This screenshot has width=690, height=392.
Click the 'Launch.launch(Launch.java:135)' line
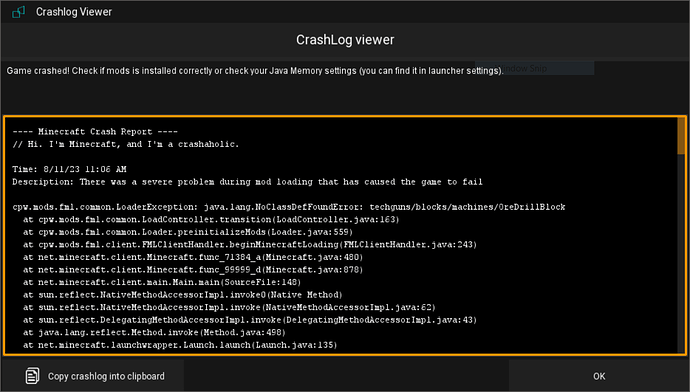pyautogui.click(x=180, y=345)
